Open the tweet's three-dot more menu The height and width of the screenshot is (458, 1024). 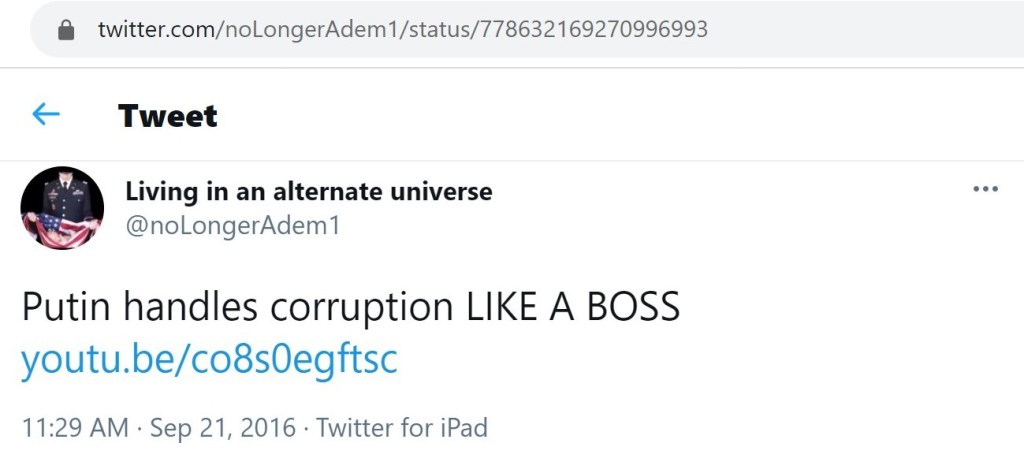[x=985, y=190]
